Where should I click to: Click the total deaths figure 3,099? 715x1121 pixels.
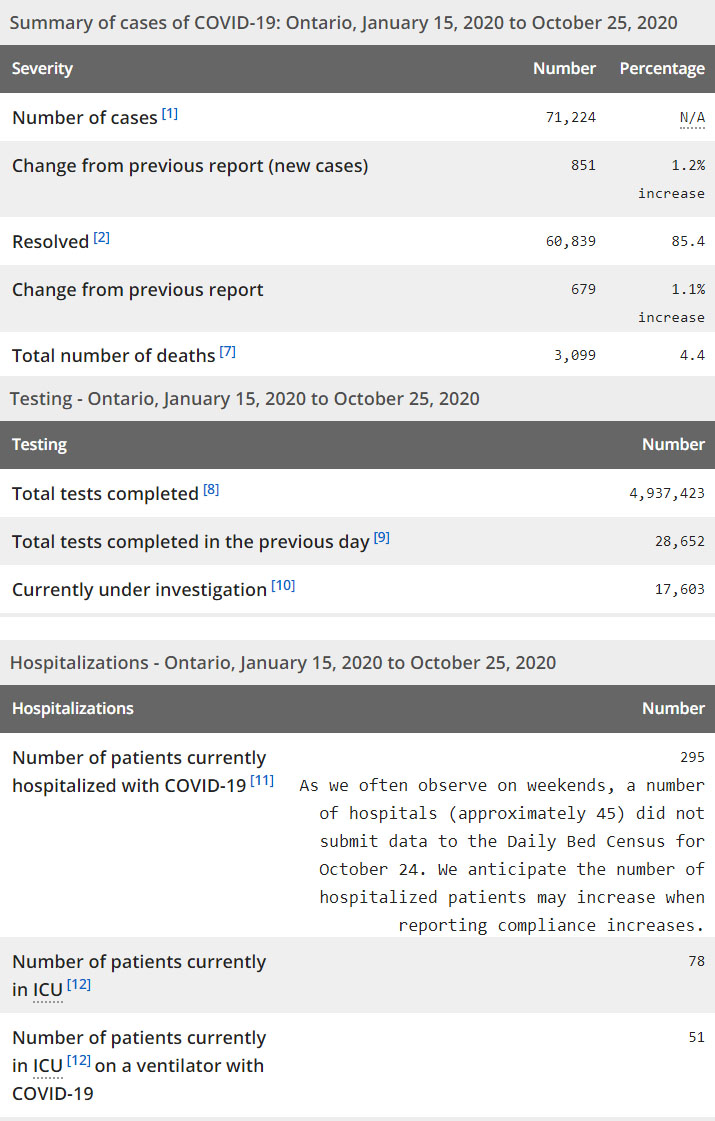pyautogui.click(x=574, y=355)
